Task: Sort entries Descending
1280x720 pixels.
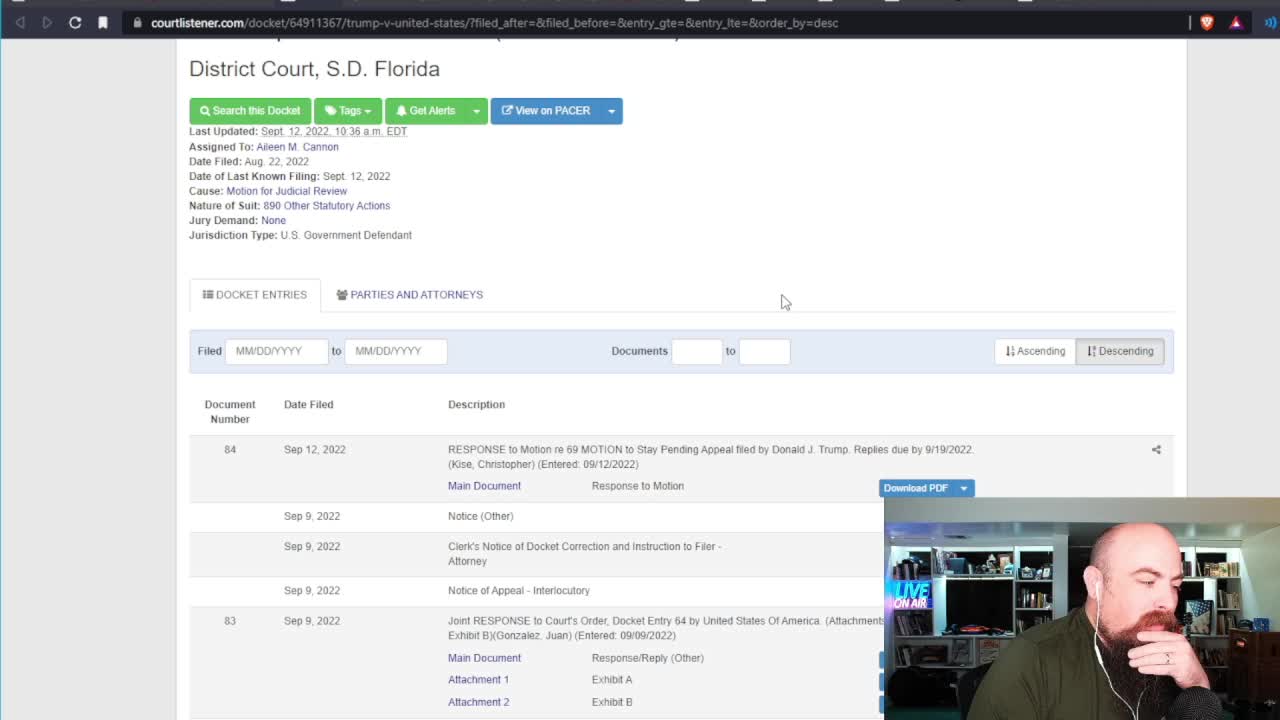Action: 1120,351
